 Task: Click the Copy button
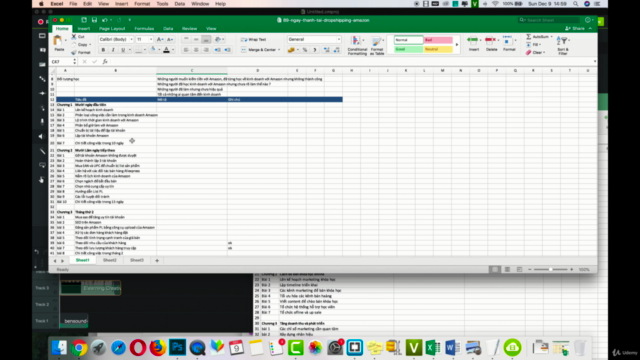[80, 44]
